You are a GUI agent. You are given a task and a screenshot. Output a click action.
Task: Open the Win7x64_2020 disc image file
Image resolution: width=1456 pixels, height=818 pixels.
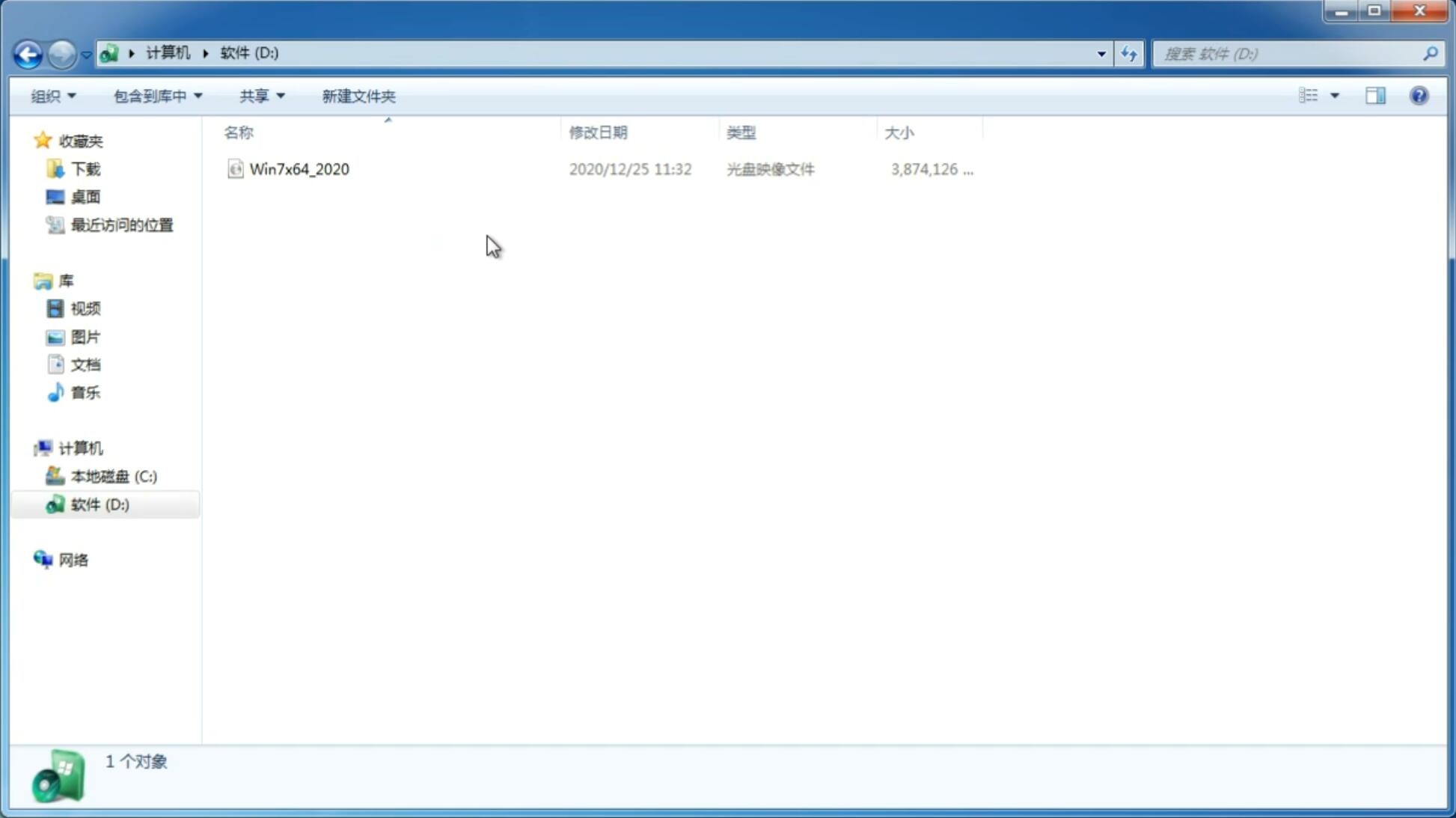tap(299, 168)
